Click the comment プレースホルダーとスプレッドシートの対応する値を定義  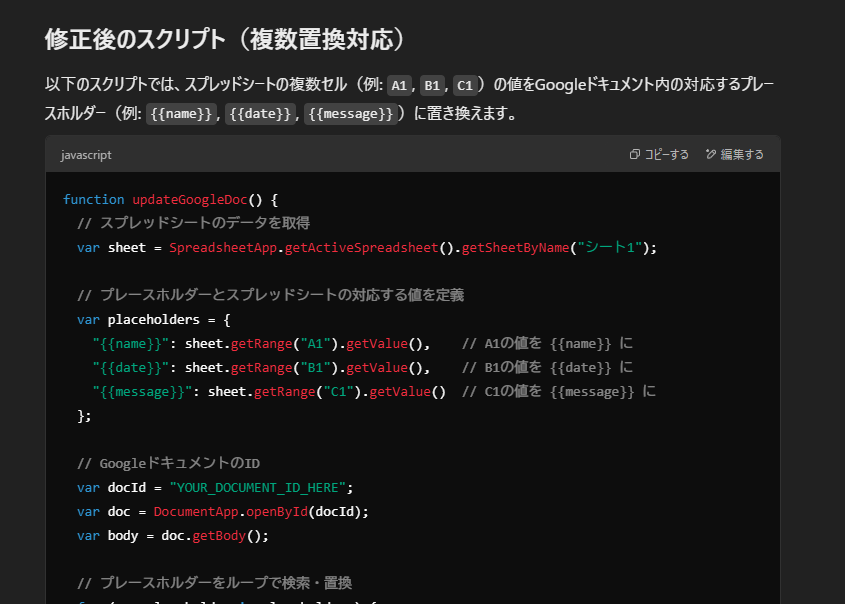pos(271,295)
